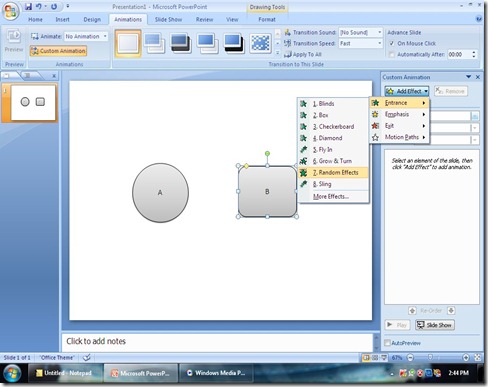
Task: Select the dissolve checkered transition thumbnail
Action: coord(260,43)
